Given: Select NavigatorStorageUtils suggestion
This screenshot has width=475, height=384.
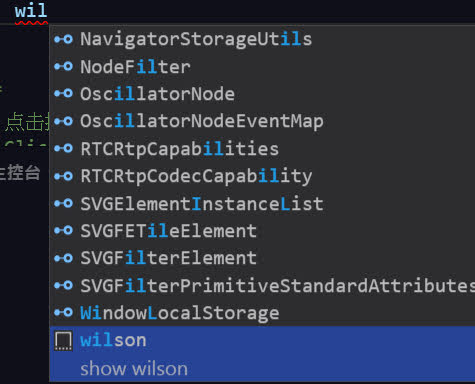Looking at the screenshot, I should pyautogui.click(x=262, y=39).
